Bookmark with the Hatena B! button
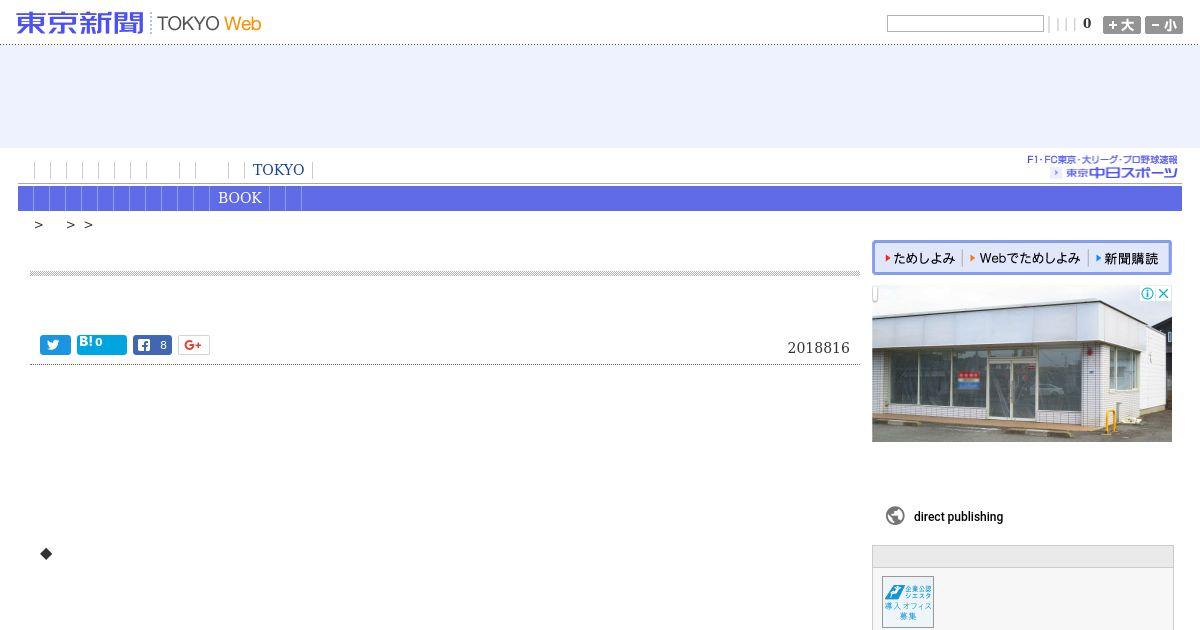Image resolution: width=1200 pixels, height=630 pixels. (102, 345)
